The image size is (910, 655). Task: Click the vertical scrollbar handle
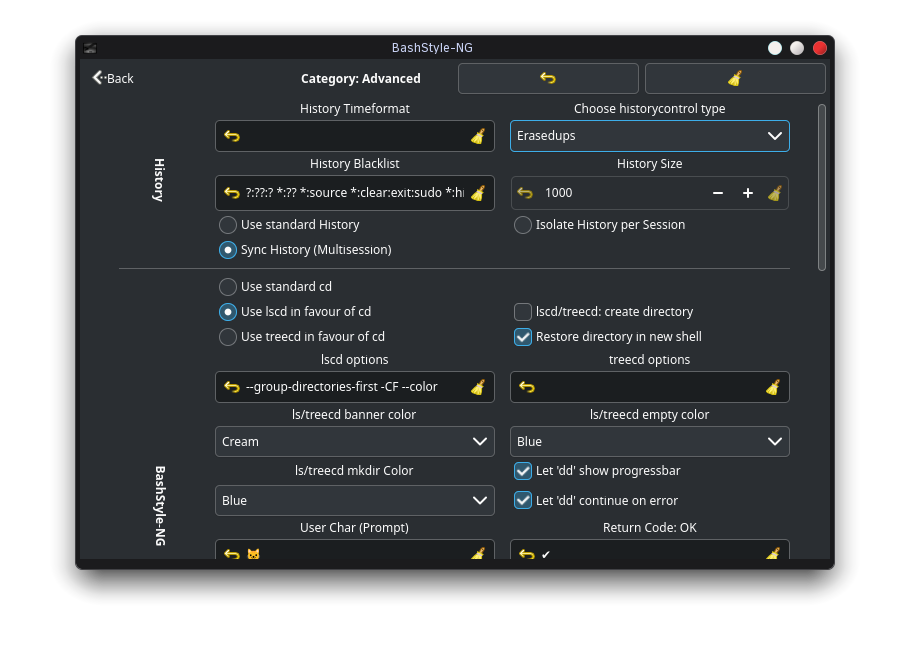821,187
